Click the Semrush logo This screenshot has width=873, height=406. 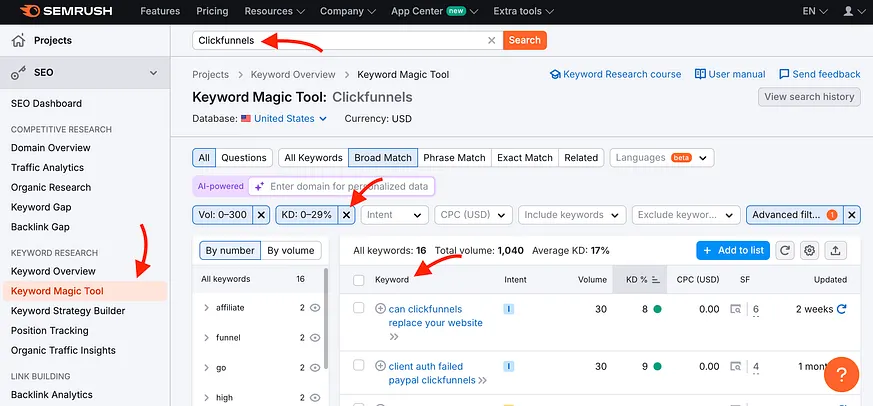pyautogui.click(x=66, y=11)
